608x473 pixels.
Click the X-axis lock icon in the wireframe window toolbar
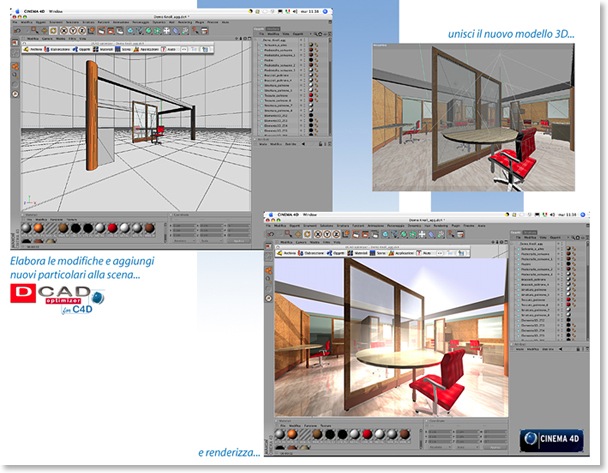[x=64, y=31]
